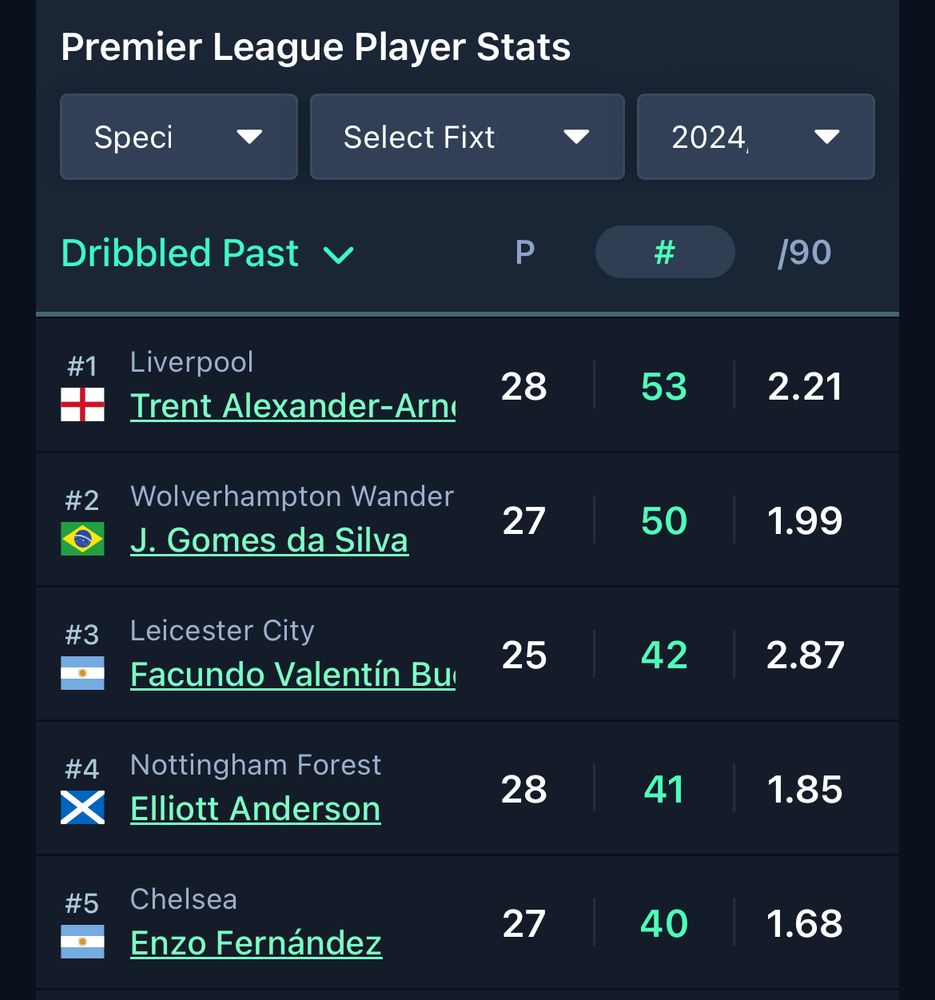935x1000 pixels.
Task: Click Brazil flag icon beside J. Gomes da Silva
Action: point(82,539)
